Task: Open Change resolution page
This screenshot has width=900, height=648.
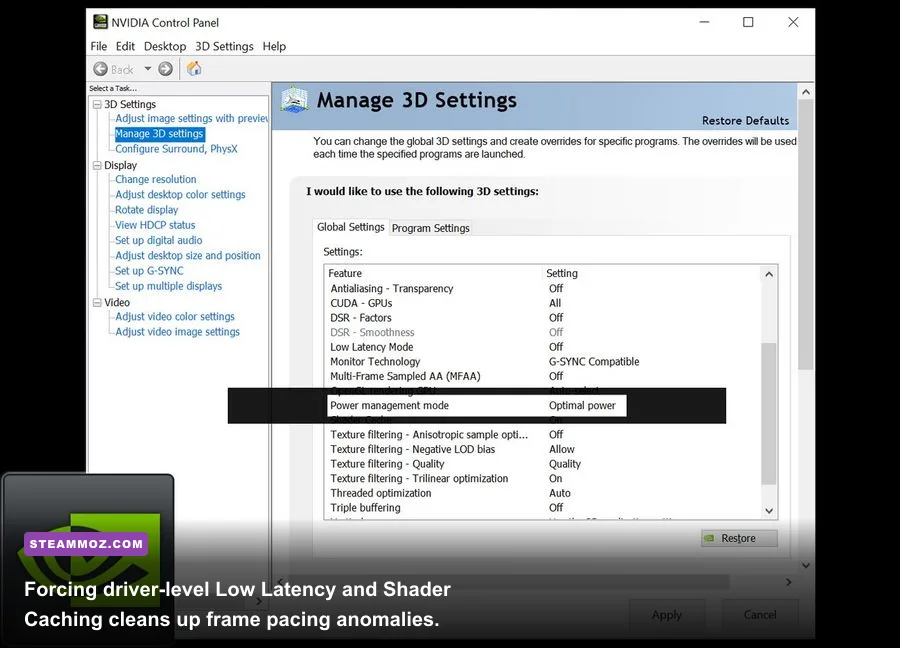Action: point(156,179)
